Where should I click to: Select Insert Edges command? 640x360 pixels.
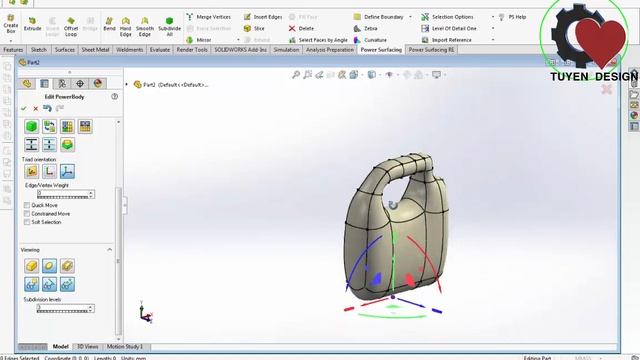click(x=263, y=17)
